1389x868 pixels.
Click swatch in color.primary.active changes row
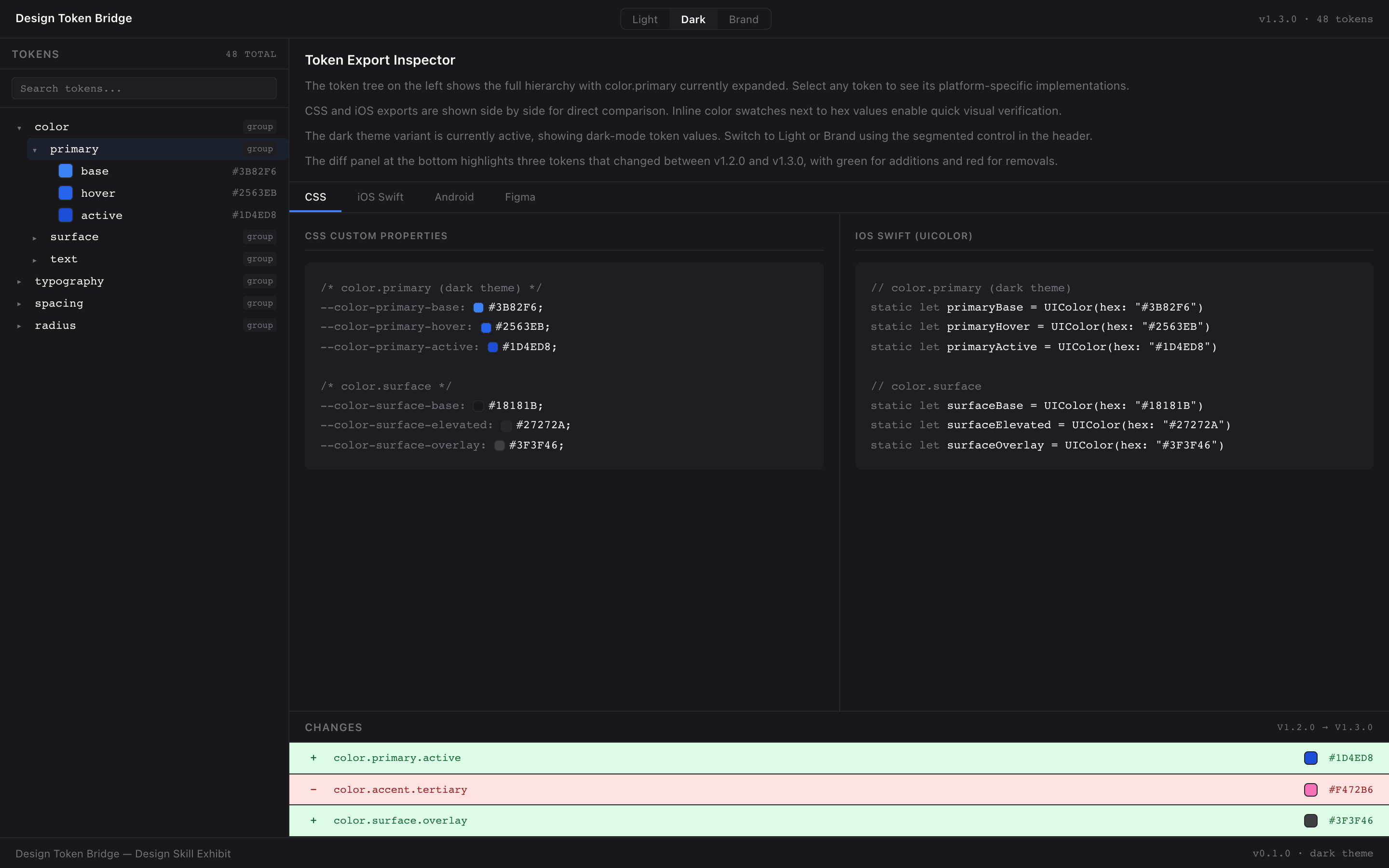tap(1310, 759)
